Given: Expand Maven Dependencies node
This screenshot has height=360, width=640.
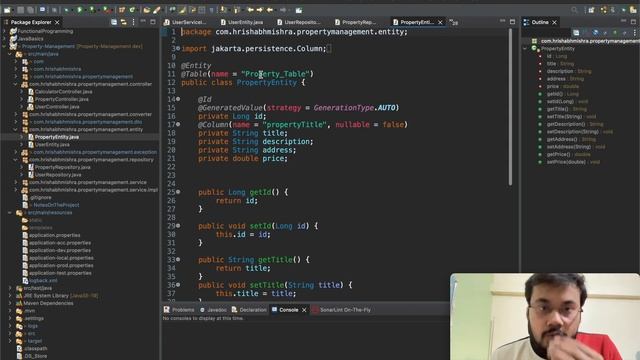Looking at the screenshot, I should click(10, 303).
